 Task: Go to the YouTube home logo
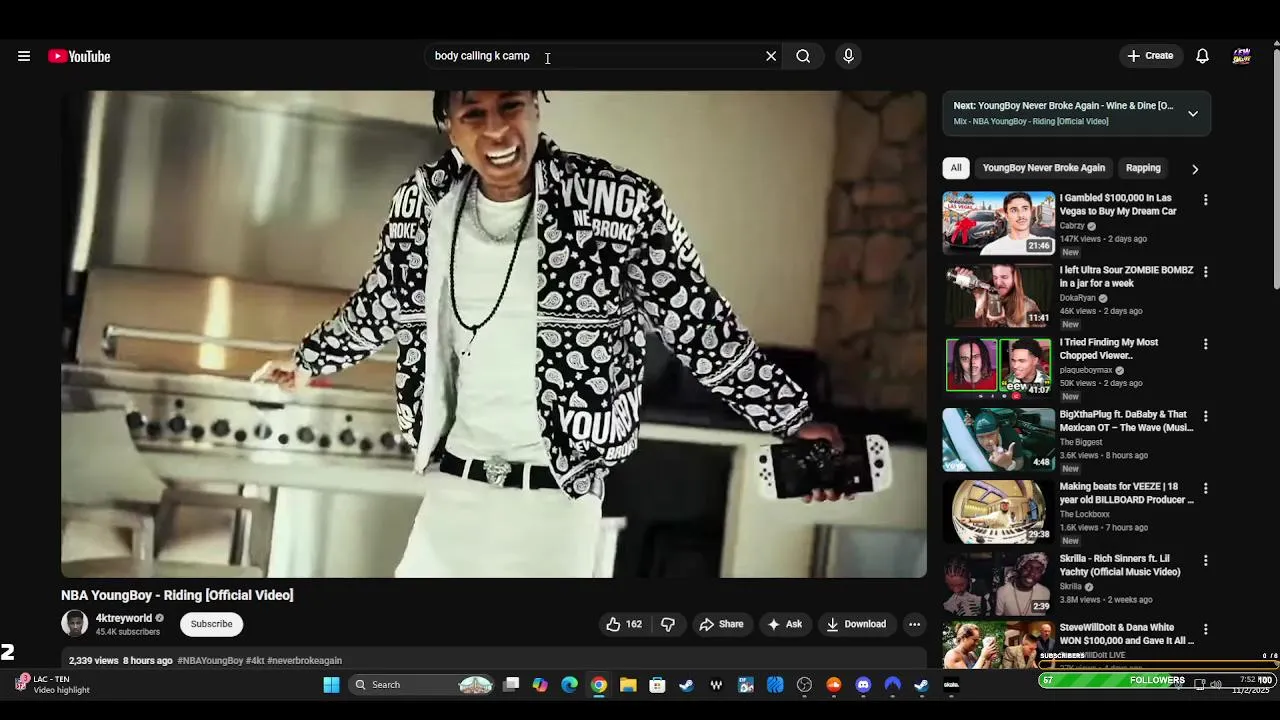click(79, 56)
